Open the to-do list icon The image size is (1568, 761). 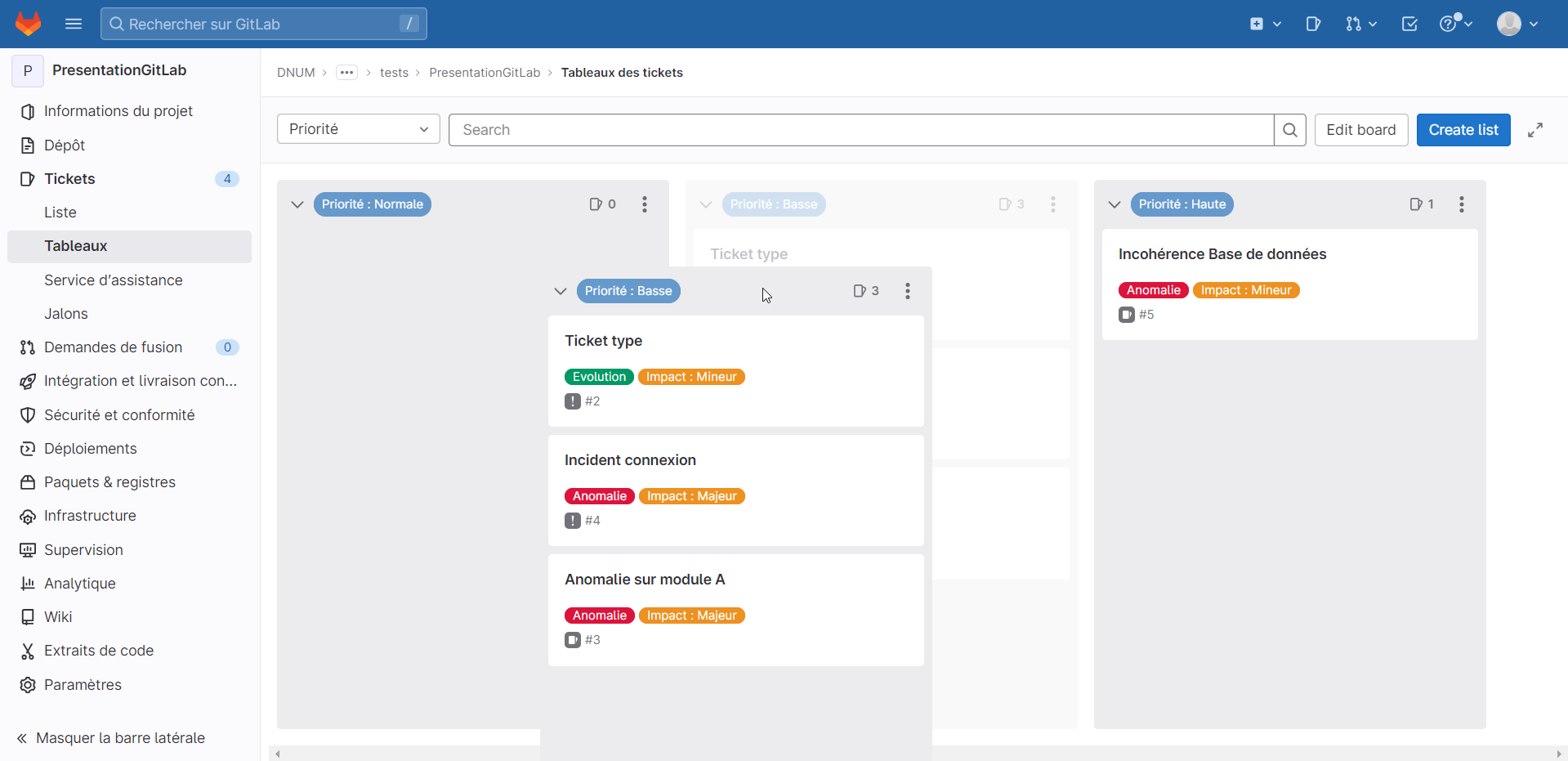pyautogui.click(x=1409, y=24)
